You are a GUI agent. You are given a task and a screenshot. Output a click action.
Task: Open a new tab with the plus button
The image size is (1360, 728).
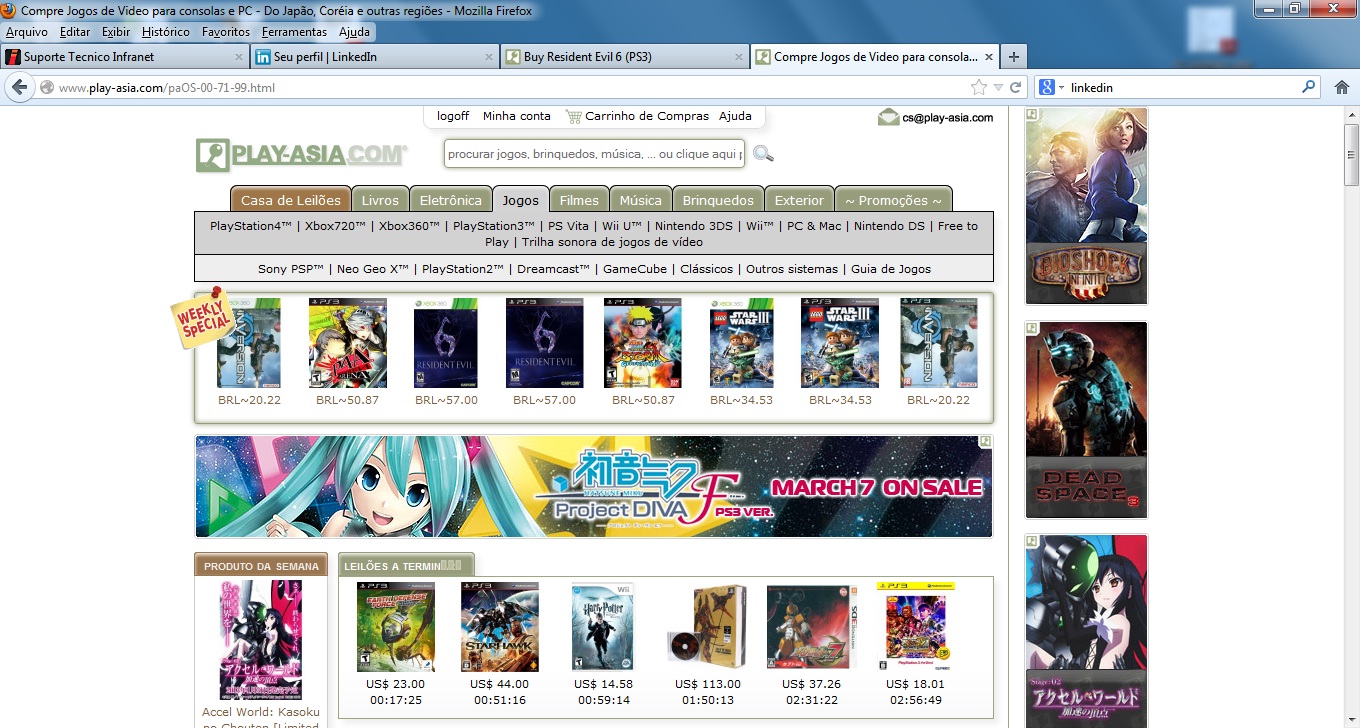click(1014, 57)
